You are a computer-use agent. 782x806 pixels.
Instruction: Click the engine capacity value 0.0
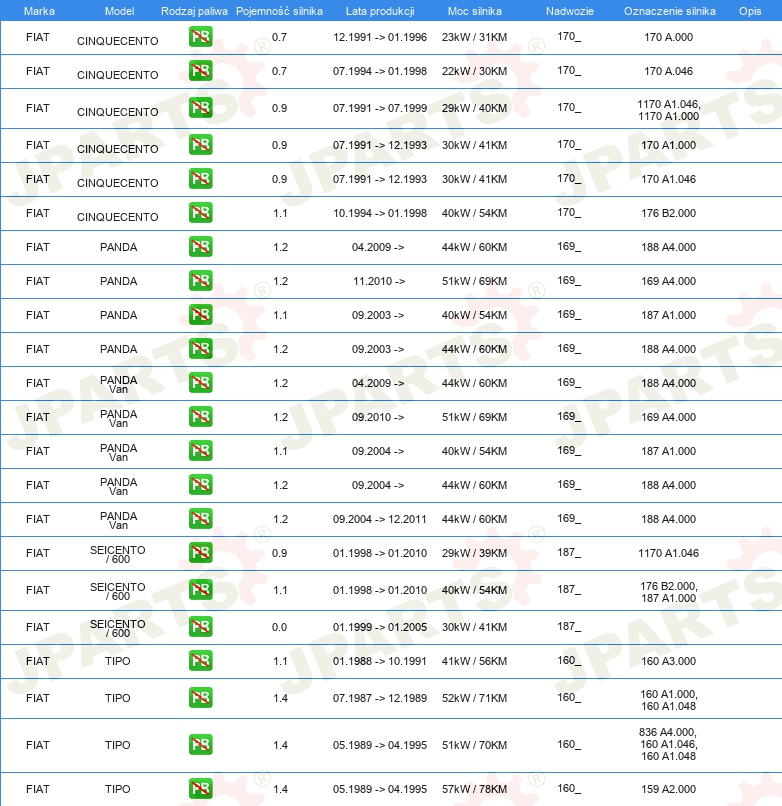[279, 627]
